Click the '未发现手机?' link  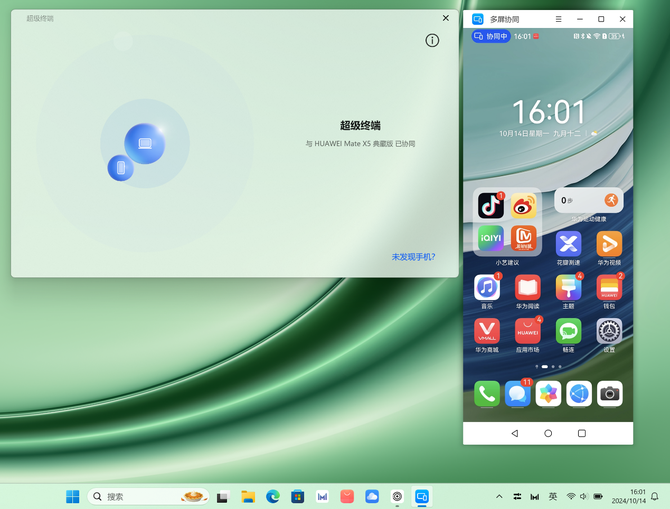tap(413, 257)
